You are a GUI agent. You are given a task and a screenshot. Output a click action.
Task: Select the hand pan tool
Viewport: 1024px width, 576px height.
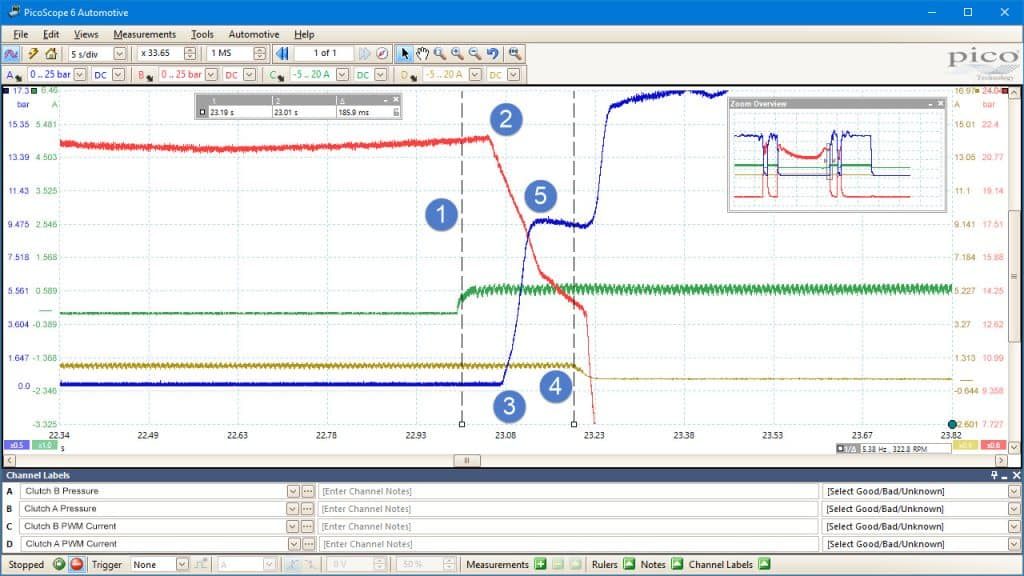(x=423, y=54)
